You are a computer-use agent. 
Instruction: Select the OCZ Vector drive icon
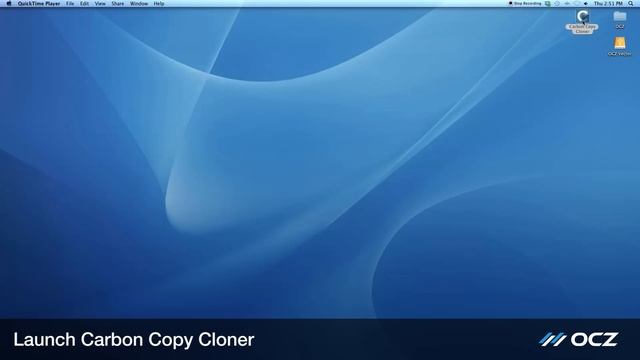point(620,46)
